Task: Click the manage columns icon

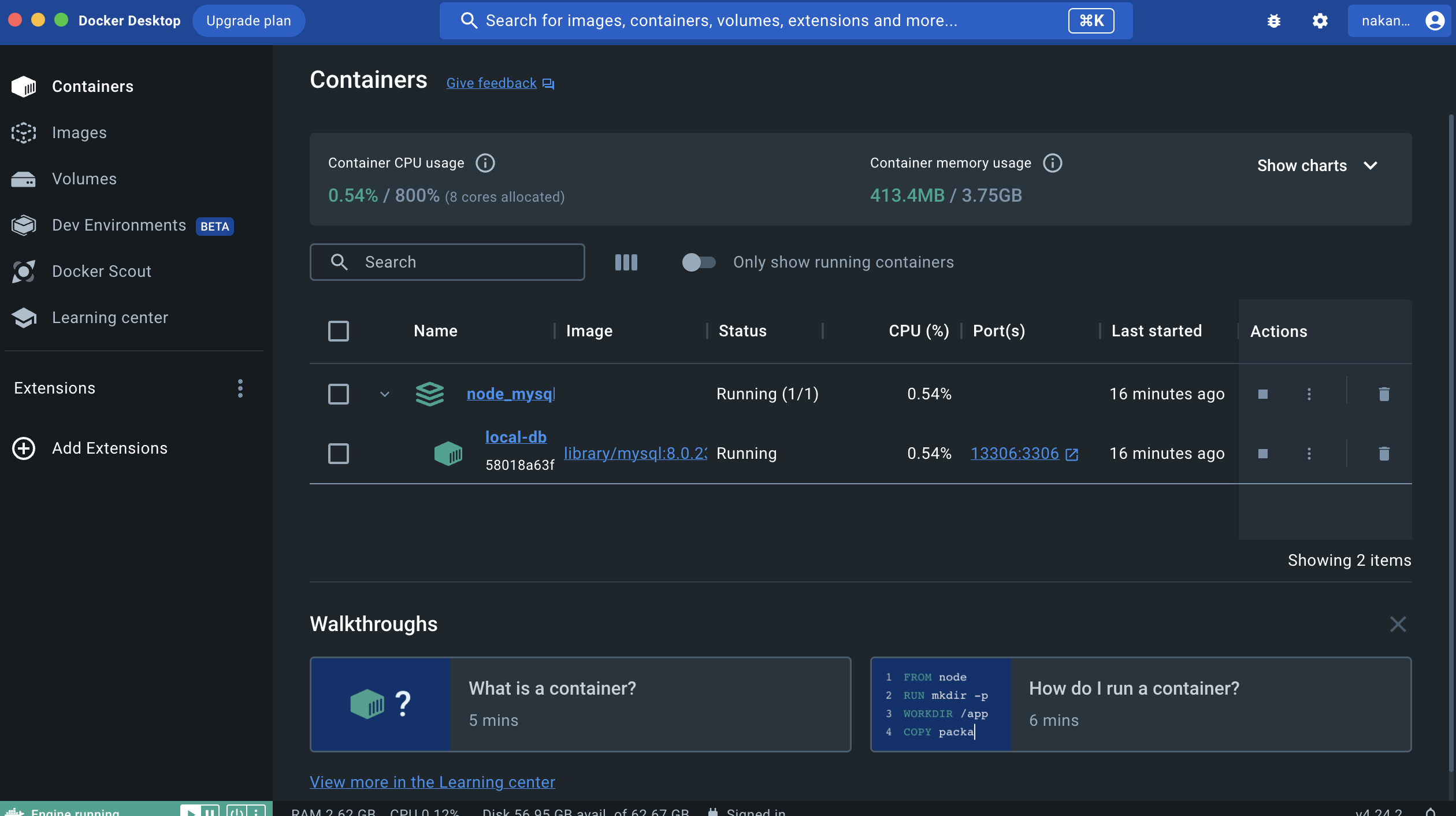Action: (626, 262)
